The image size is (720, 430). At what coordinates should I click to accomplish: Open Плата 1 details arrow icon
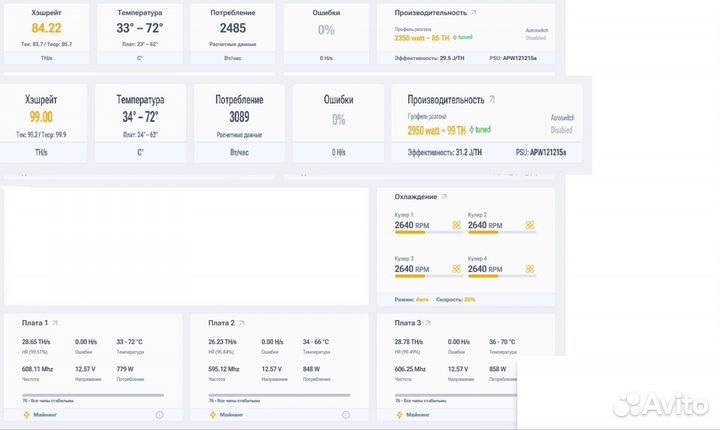click(x=55, y=323)
